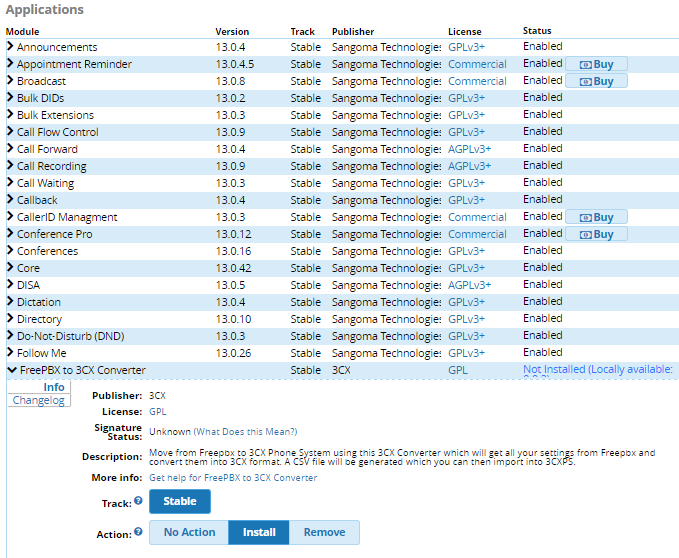The width and height of the screenshot is (679, 558).
Task: Click version 13.0.12 in Conference Pro row
Action: [x=233, y=234]
